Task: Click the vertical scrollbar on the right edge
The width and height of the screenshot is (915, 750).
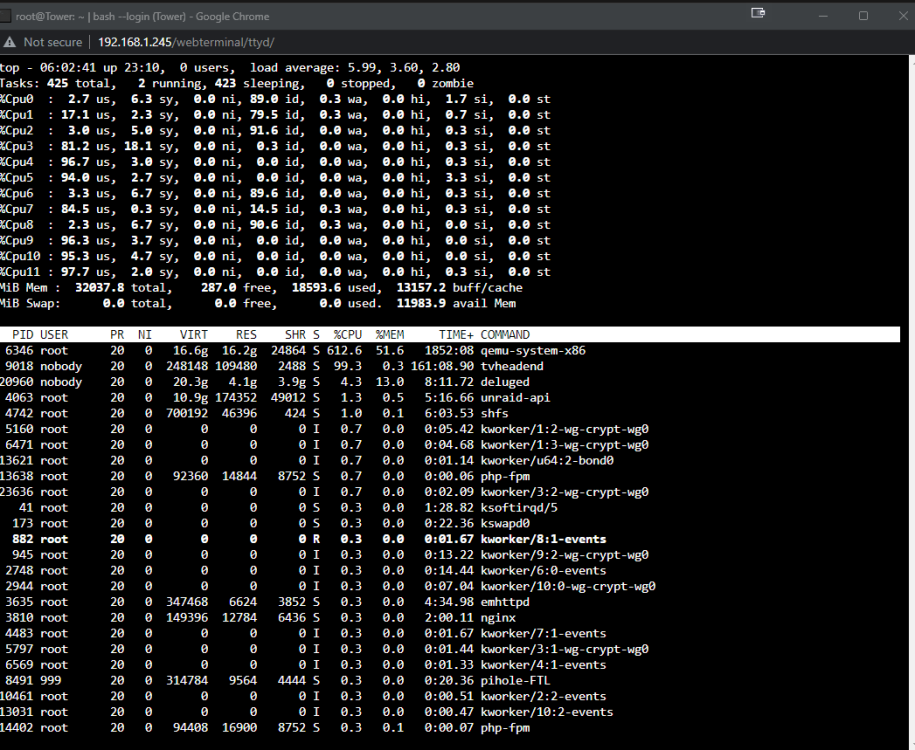Action: [911, 403]
